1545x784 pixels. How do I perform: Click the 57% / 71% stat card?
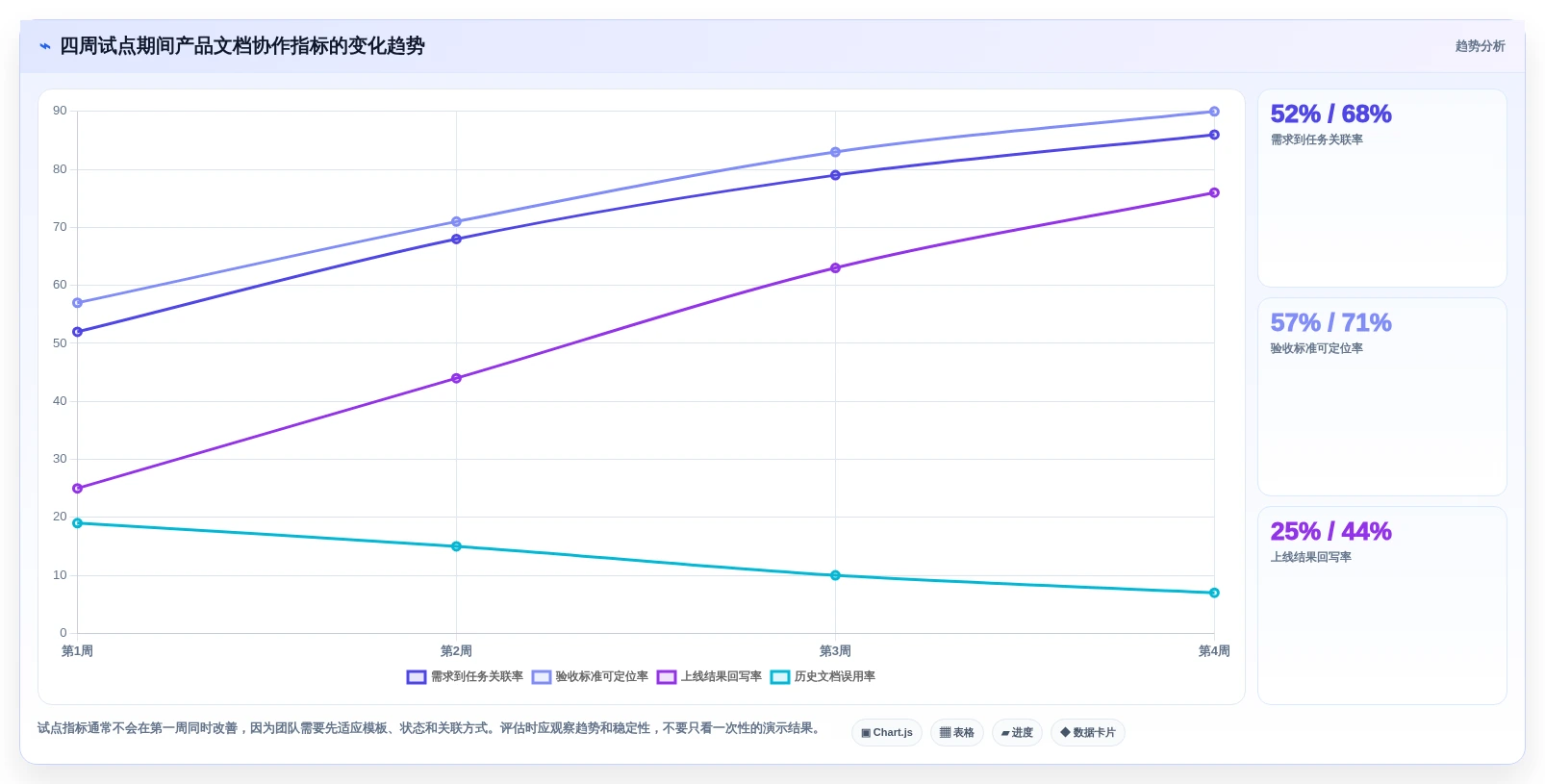click(1382, 397)
